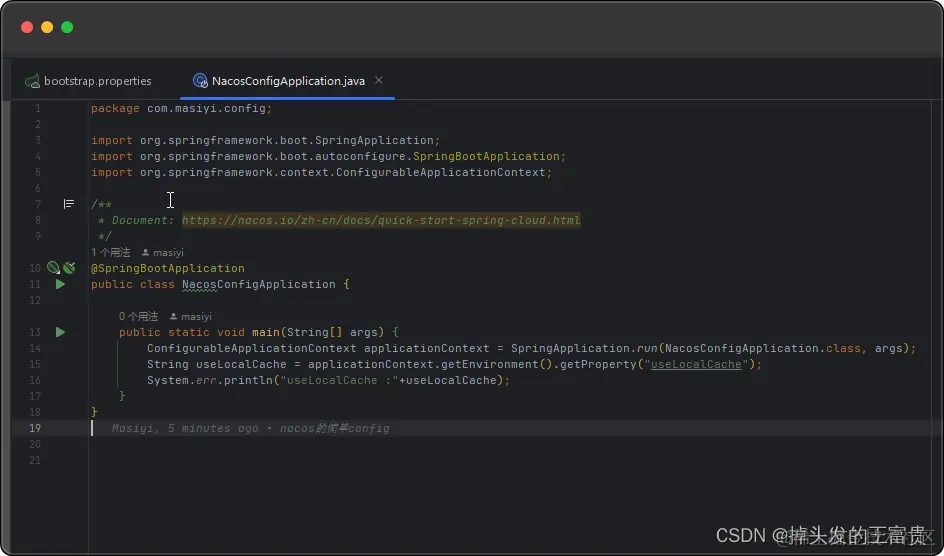Click line number 19 in the gutter
944x556 pixels.
(35, 428)
